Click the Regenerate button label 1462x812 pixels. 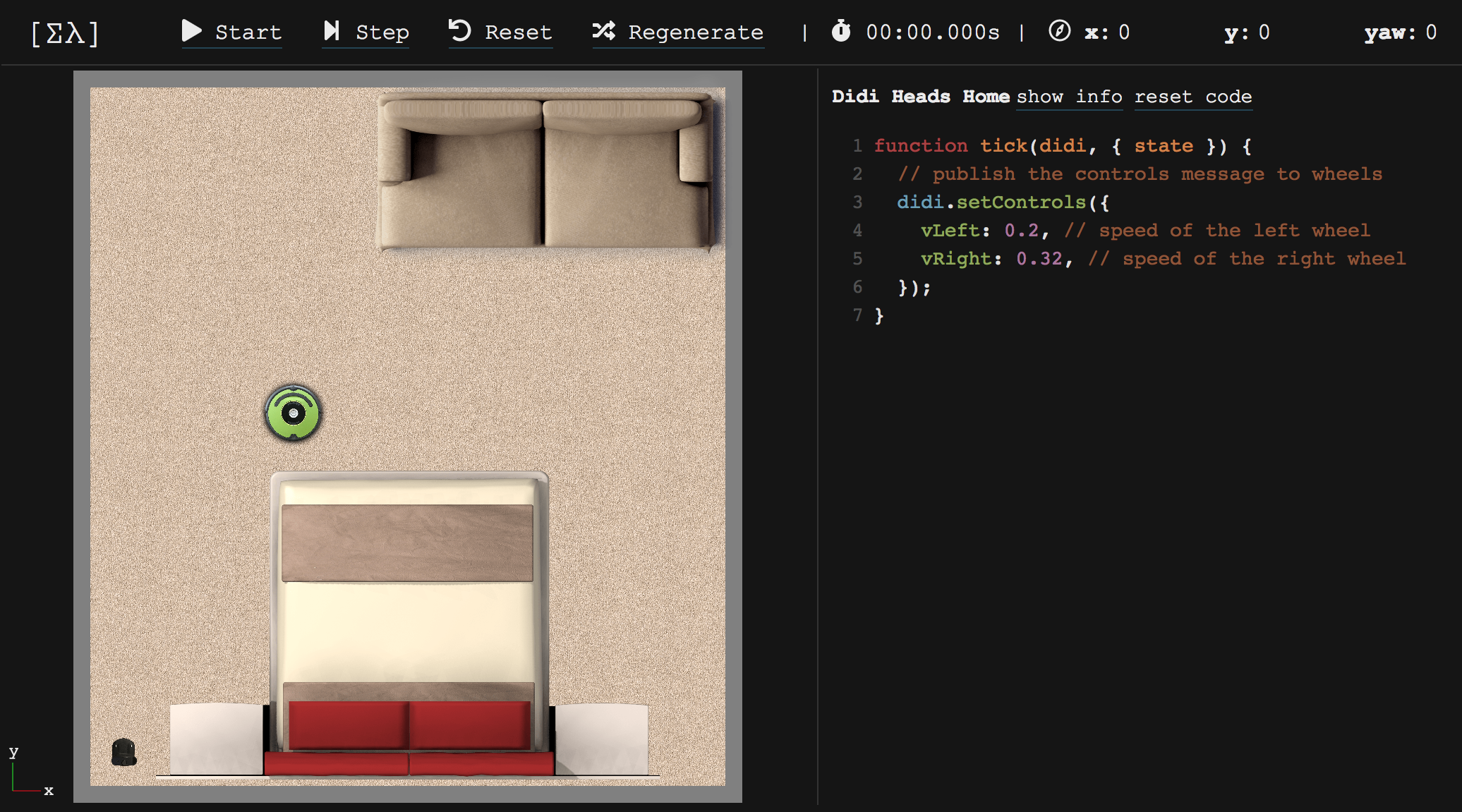point(695,32)
